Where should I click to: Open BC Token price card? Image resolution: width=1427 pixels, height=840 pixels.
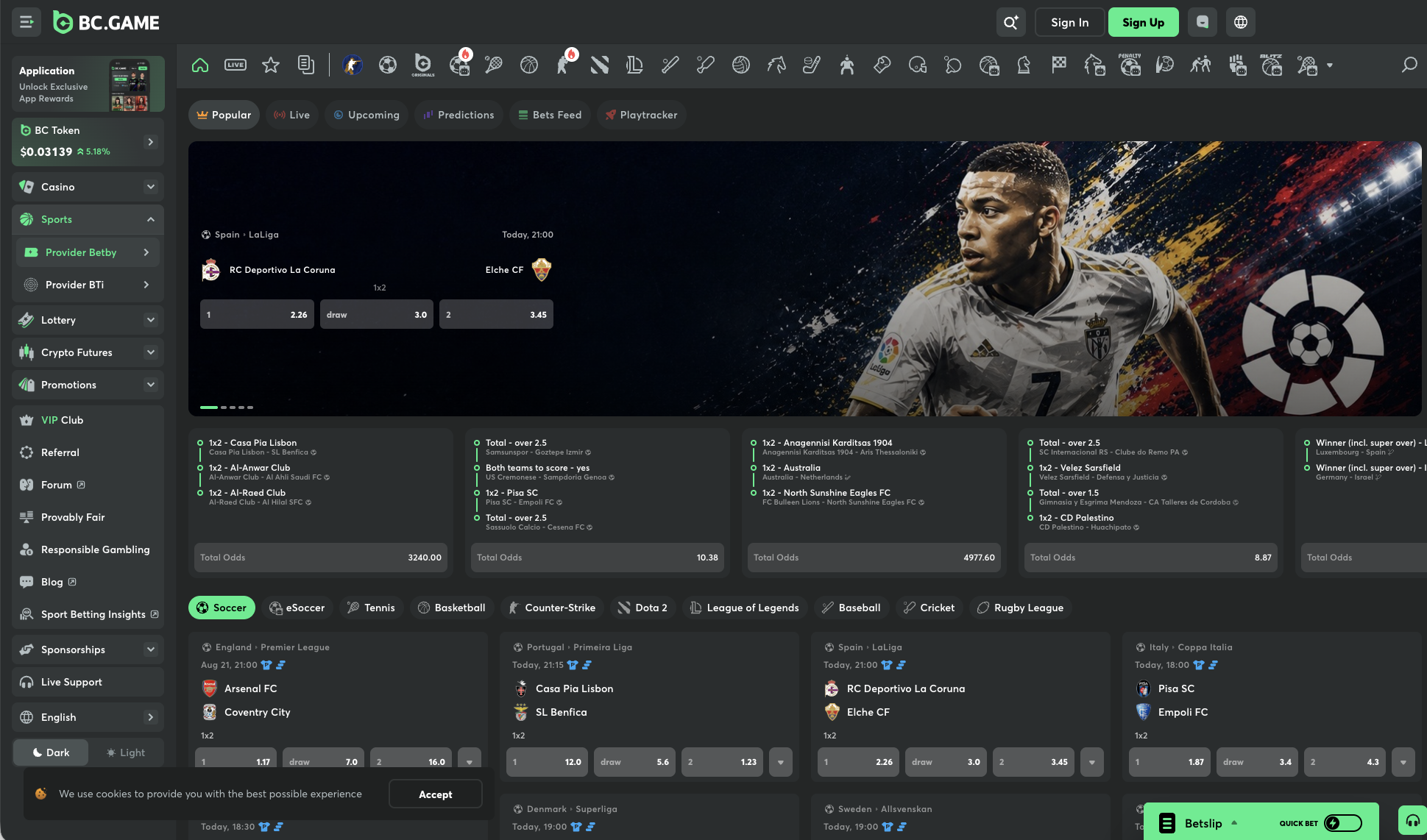[88, 141]
